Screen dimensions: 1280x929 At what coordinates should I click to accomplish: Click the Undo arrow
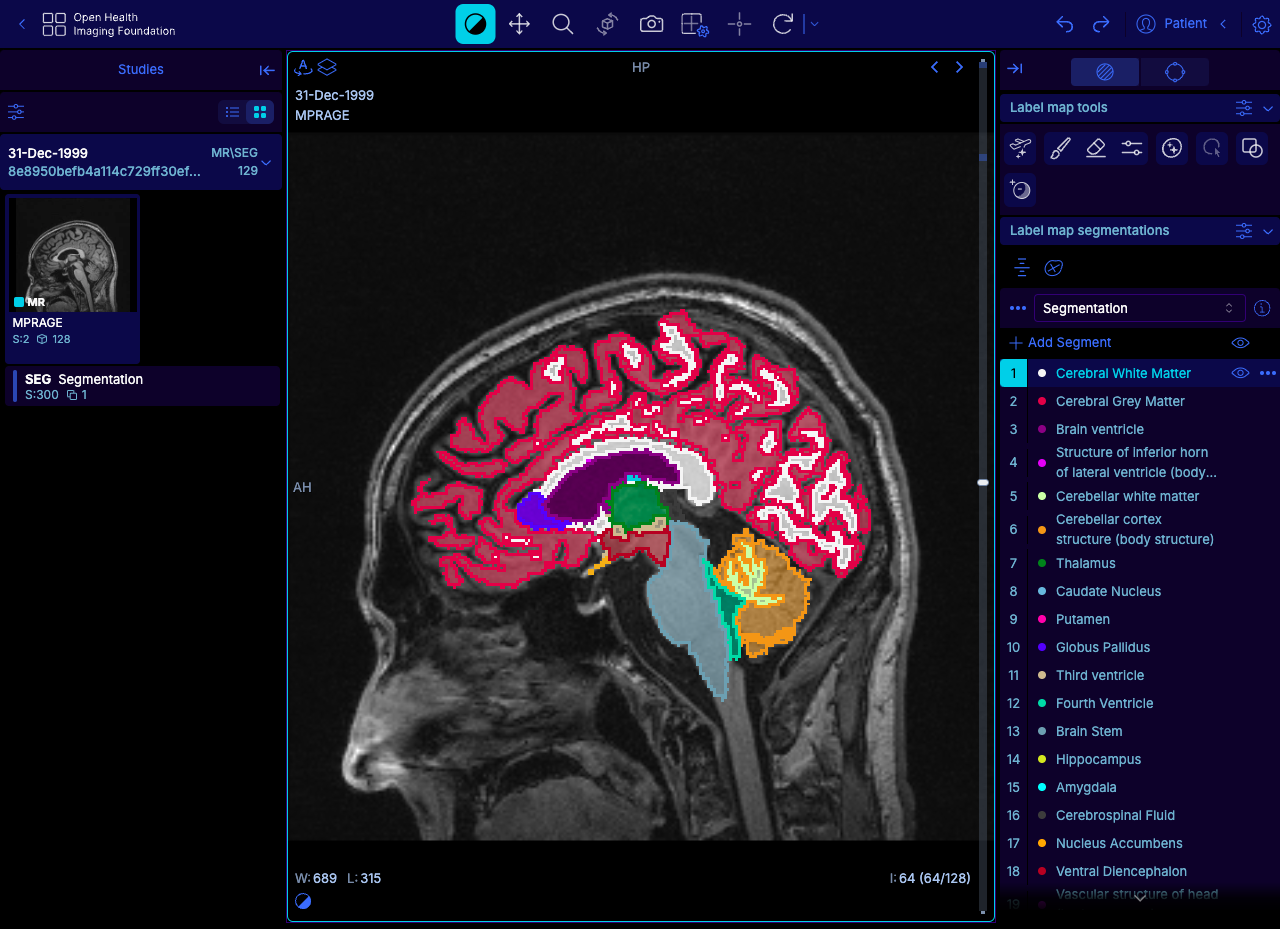1065,24
